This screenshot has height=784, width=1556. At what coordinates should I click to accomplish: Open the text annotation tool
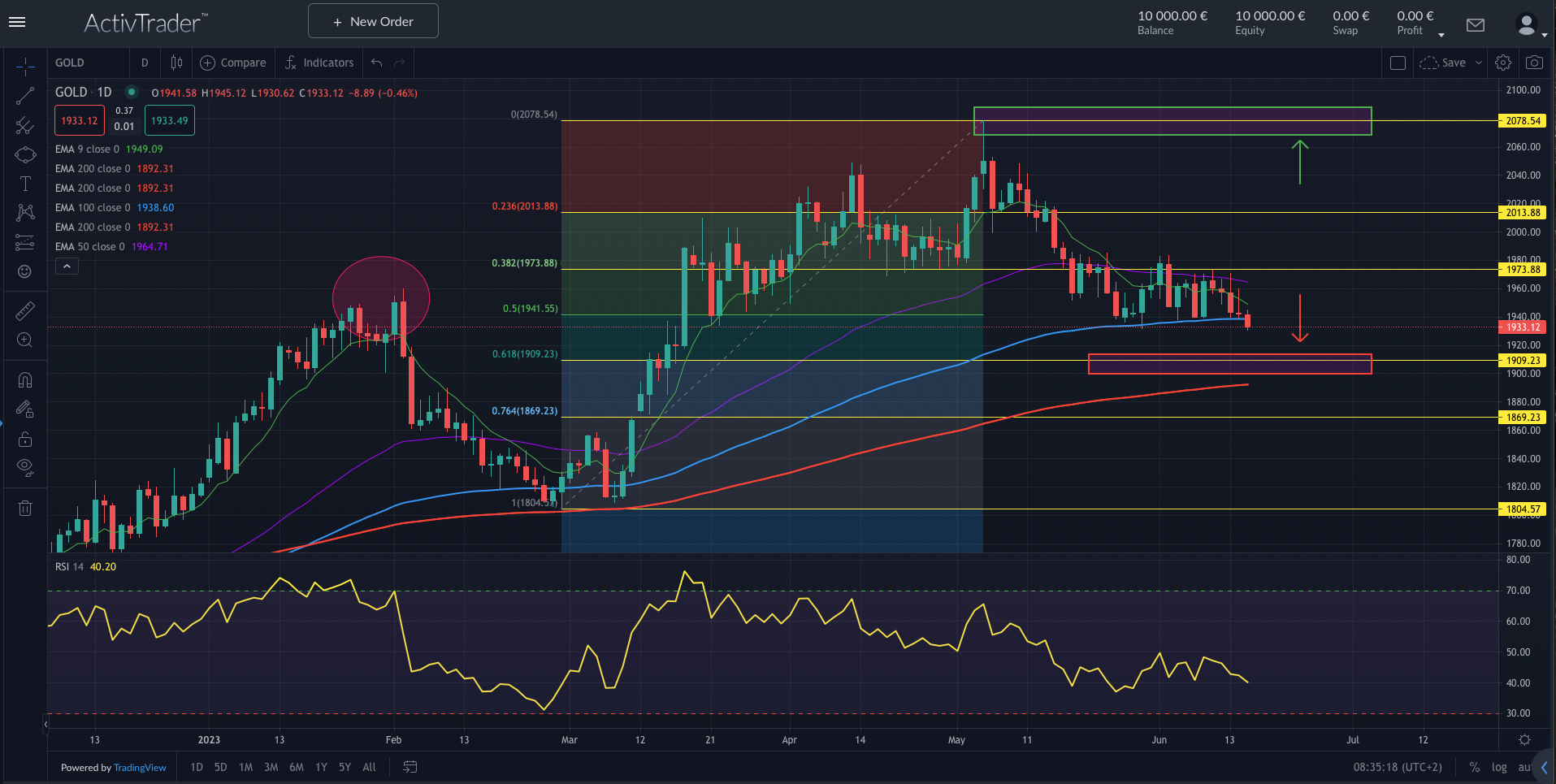click(24, 184)
